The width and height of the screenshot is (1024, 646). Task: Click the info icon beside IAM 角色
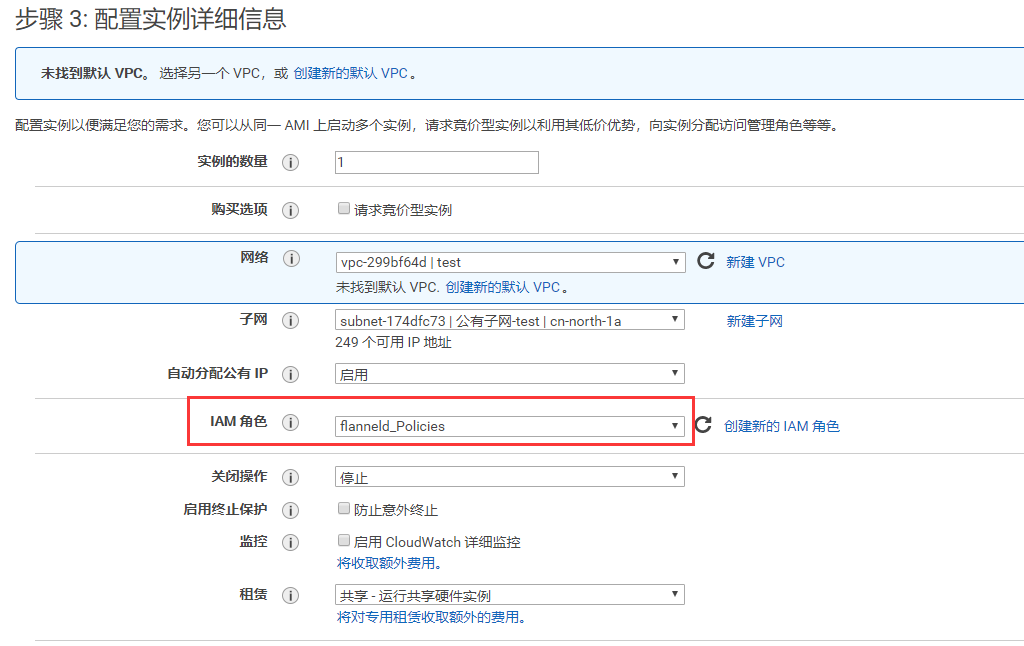291,423
